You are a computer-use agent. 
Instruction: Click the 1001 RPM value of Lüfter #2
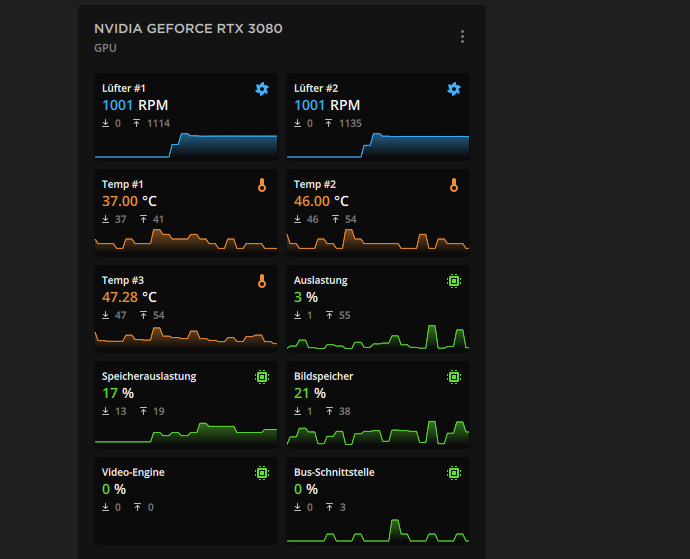click(327, 105)
